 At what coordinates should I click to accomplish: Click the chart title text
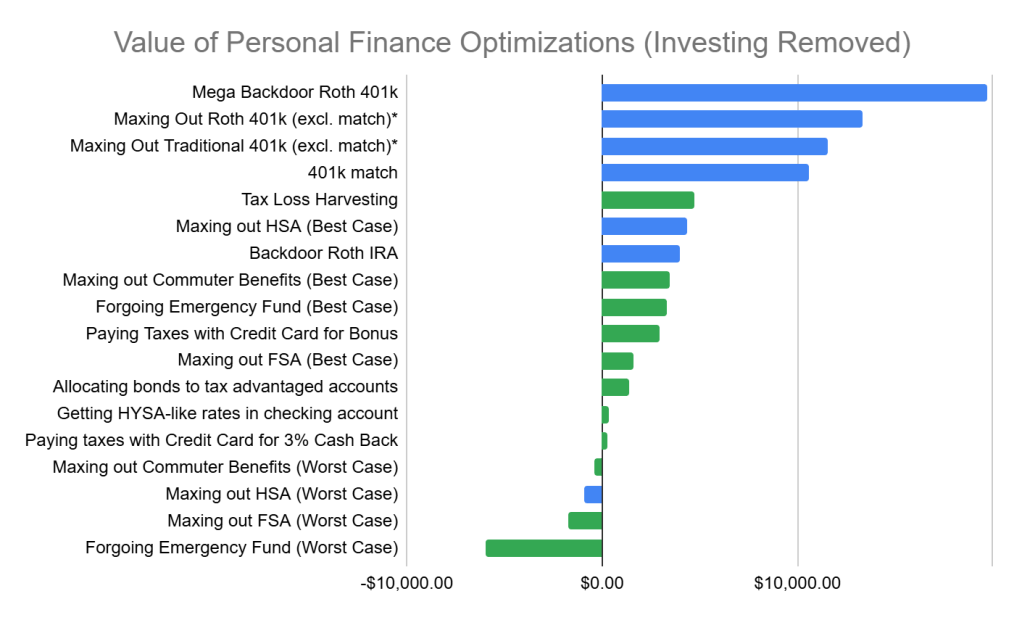512,43
